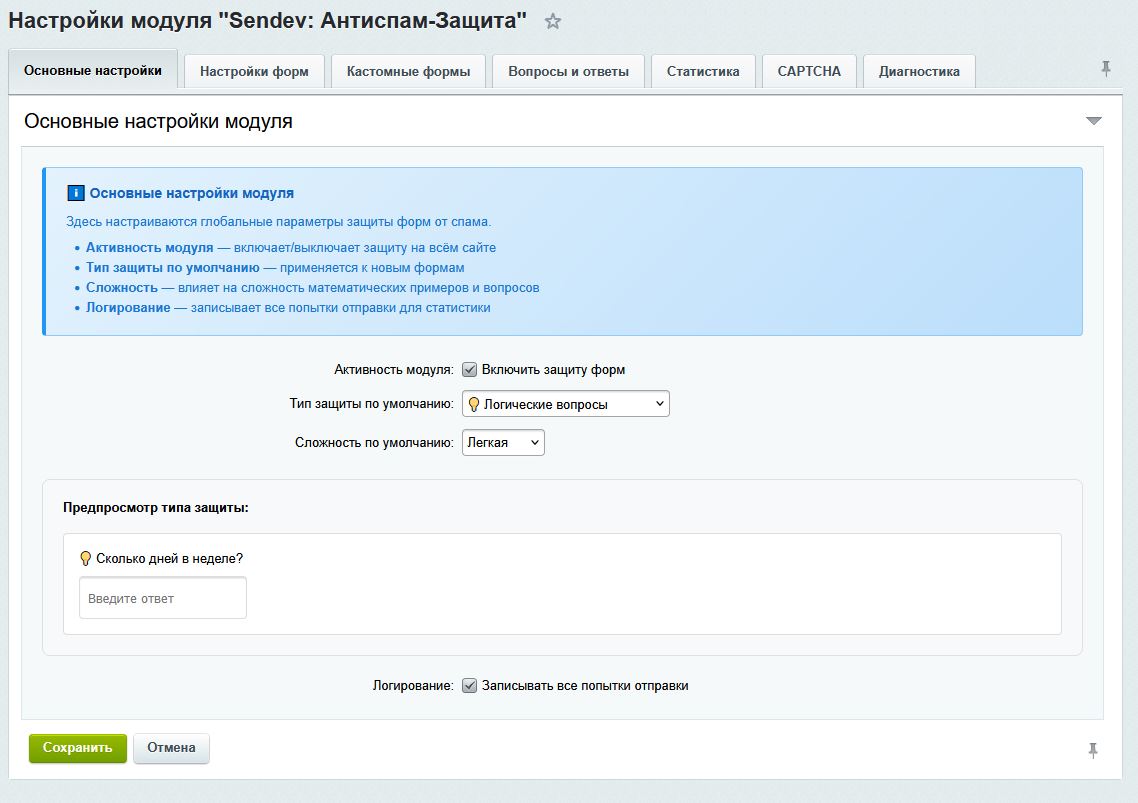Click the Сохранить button
Image resolution: width=1138 pixels, height=803 pixels.
pos(77,747)
